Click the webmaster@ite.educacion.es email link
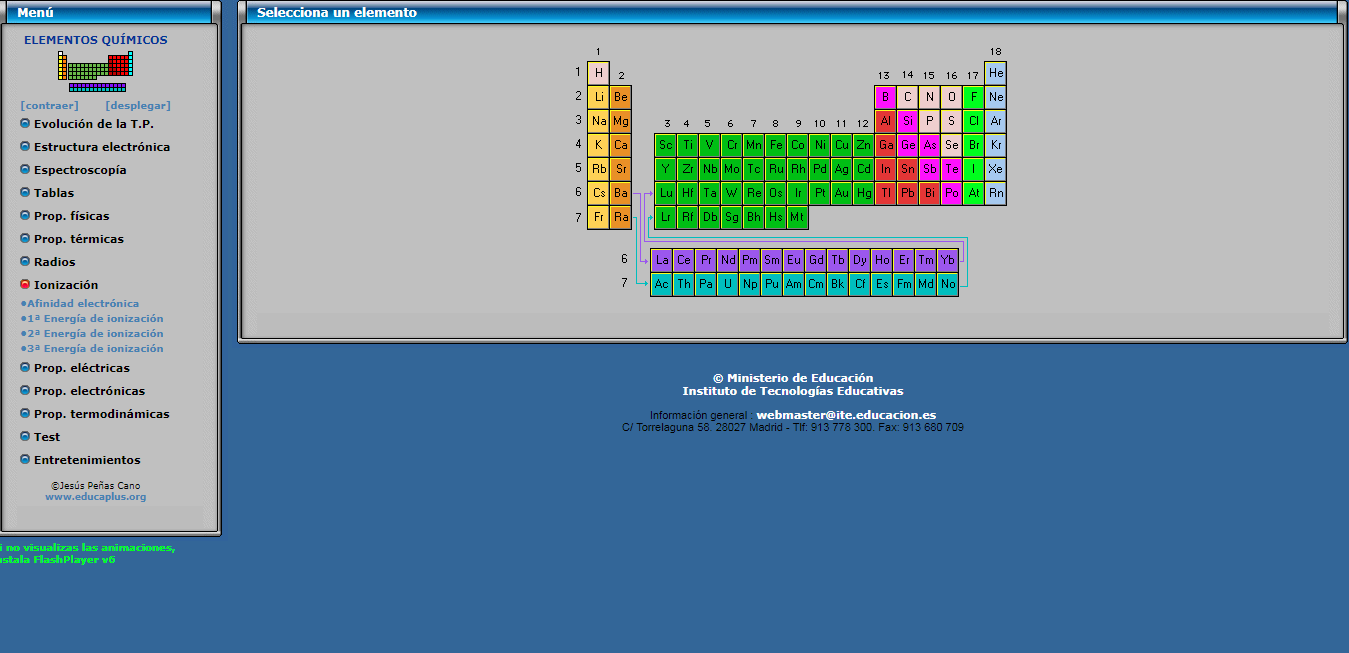 846,415
